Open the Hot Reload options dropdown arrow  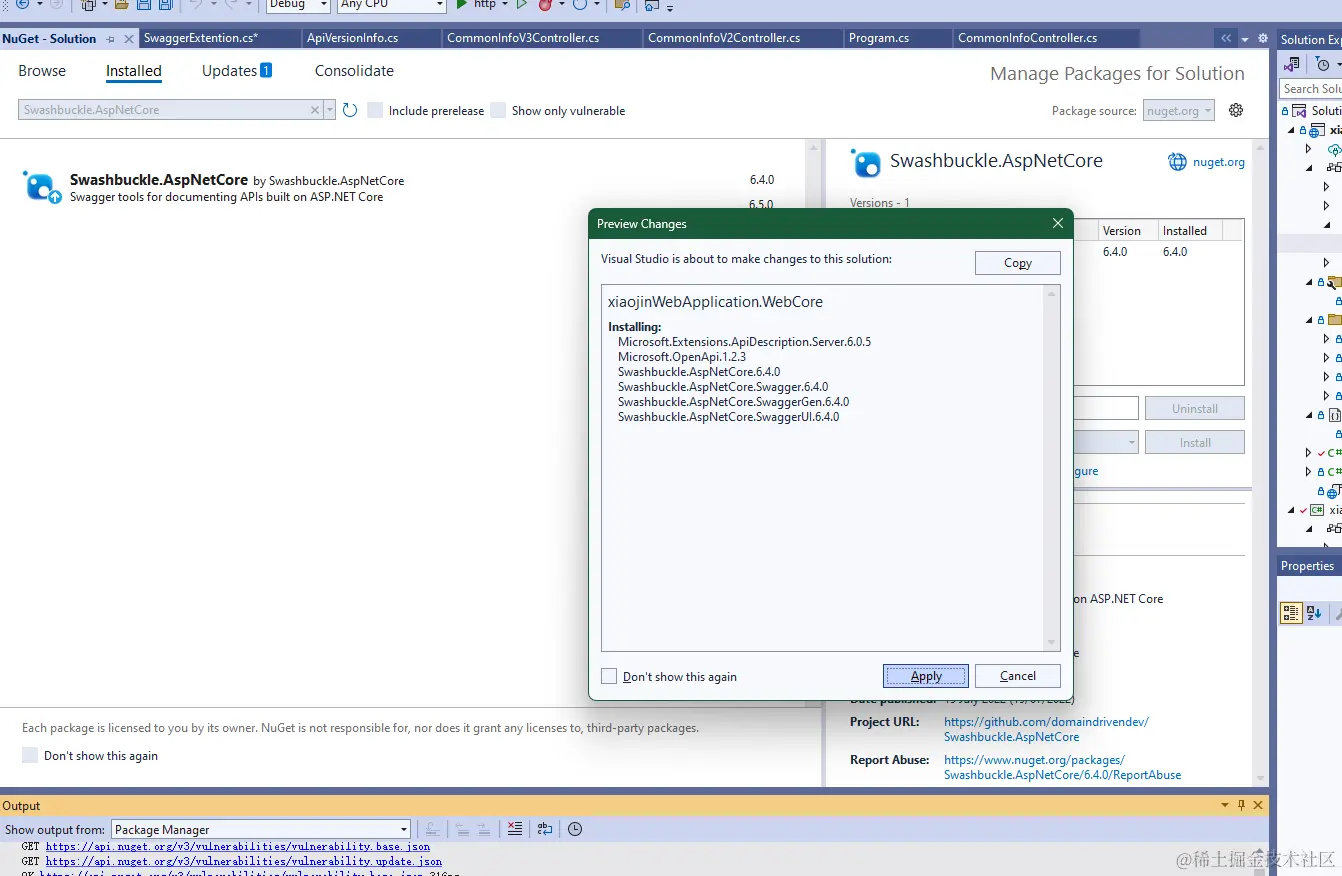[562, 5]
